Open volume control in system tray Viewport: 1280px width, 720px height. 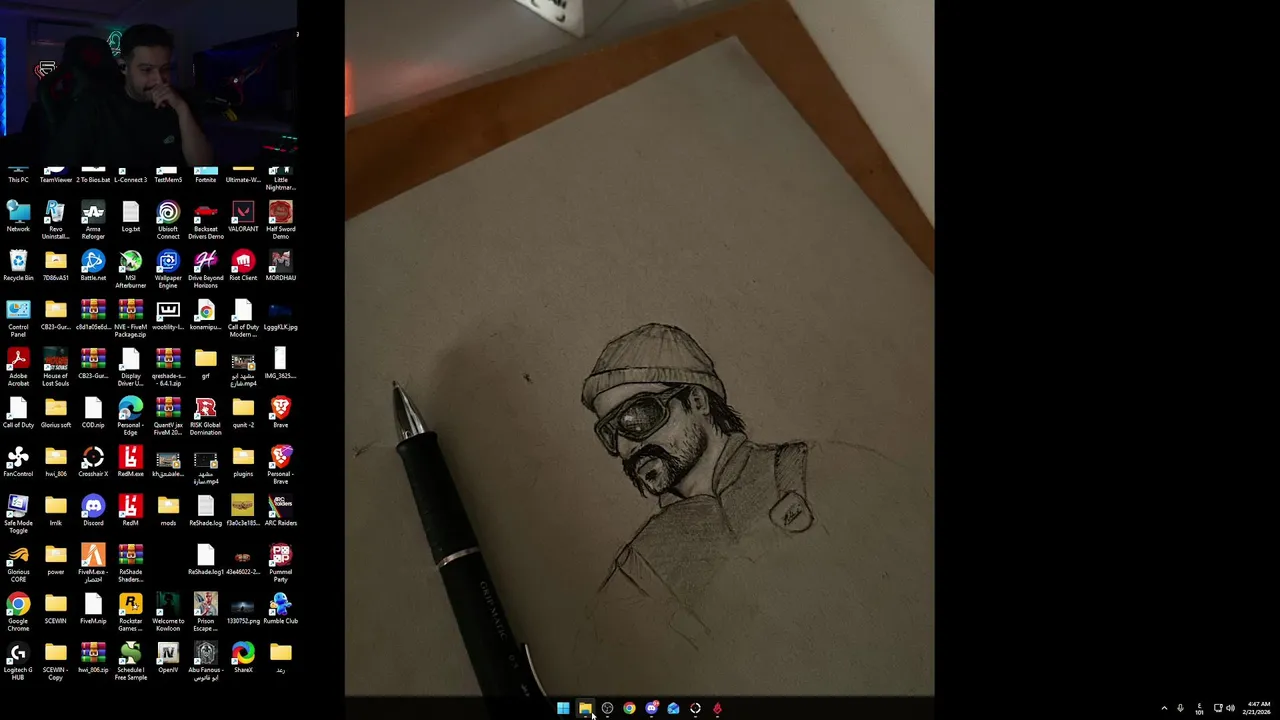(1230, 708)
